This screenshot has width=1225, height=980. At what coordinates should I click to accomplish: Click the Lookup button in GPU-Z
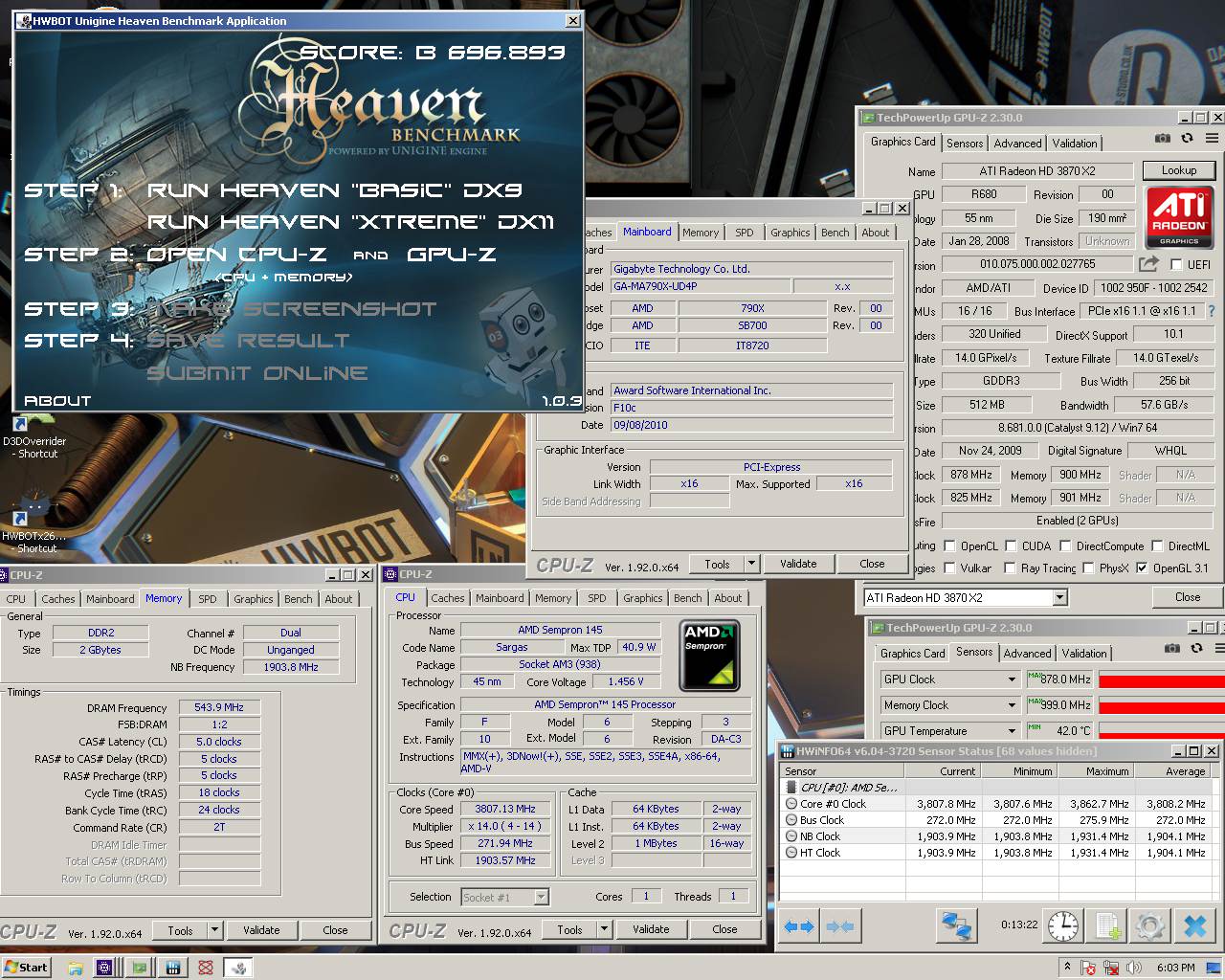pos(1179,170)
